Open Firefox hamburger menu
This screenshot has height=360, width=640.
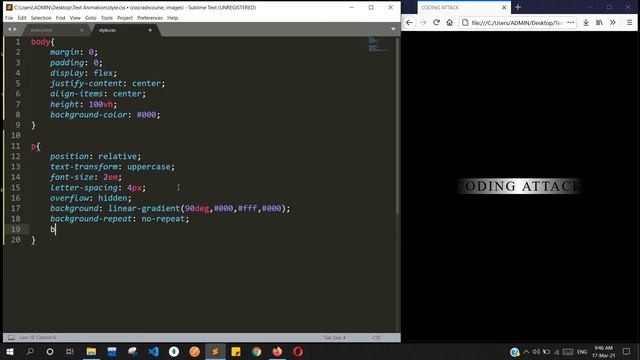click(629, 23)
